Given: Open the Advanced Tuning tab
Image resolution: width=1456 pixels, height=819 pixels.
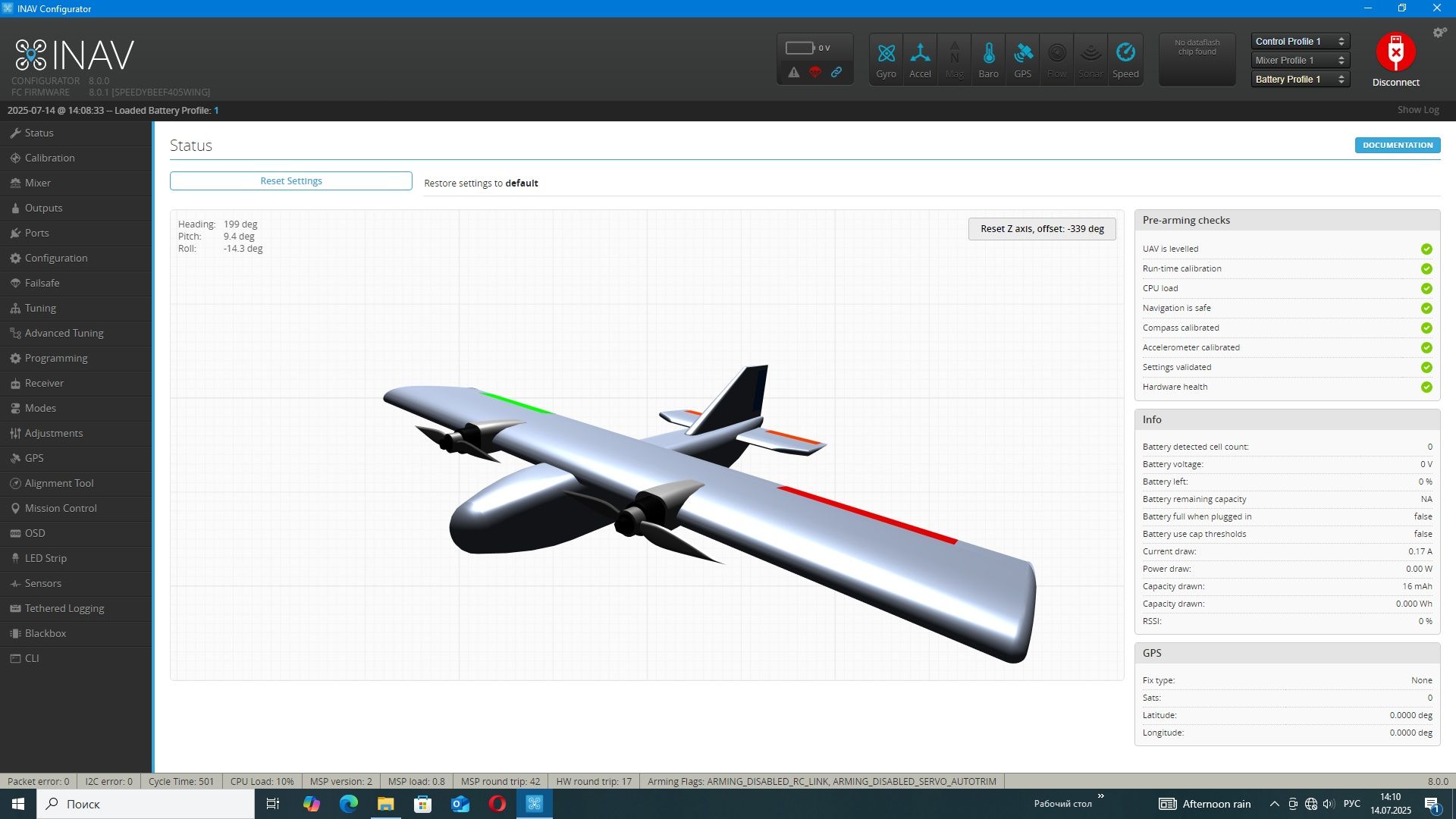Looking at the screenshot, I should (x=76, y=333).
